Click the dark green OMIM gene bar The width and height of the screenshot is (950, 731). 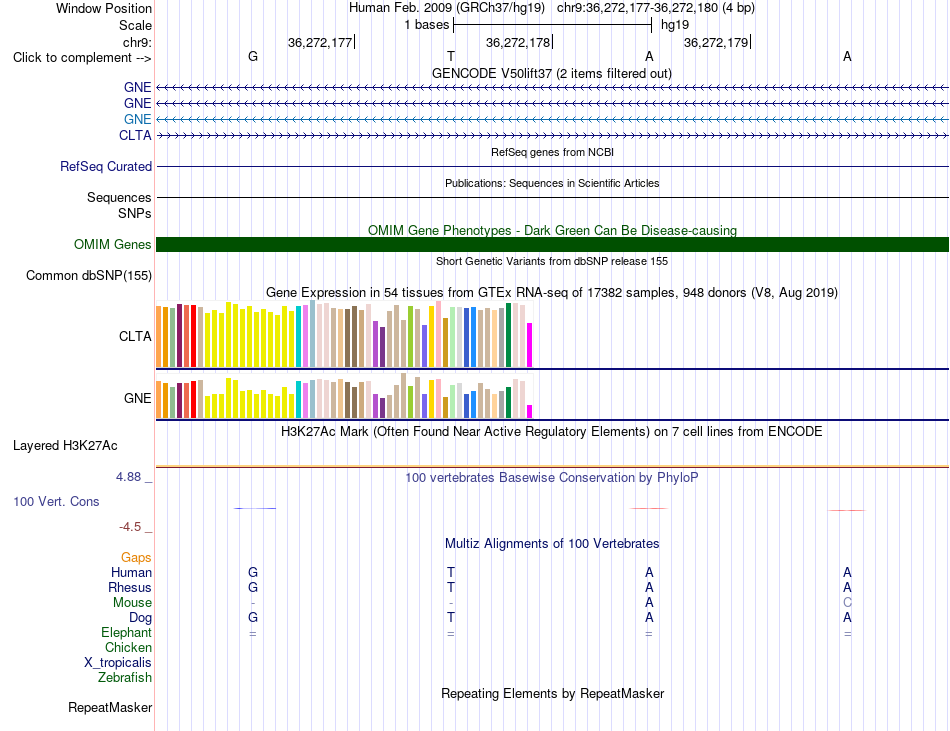(x=552, y=244)
